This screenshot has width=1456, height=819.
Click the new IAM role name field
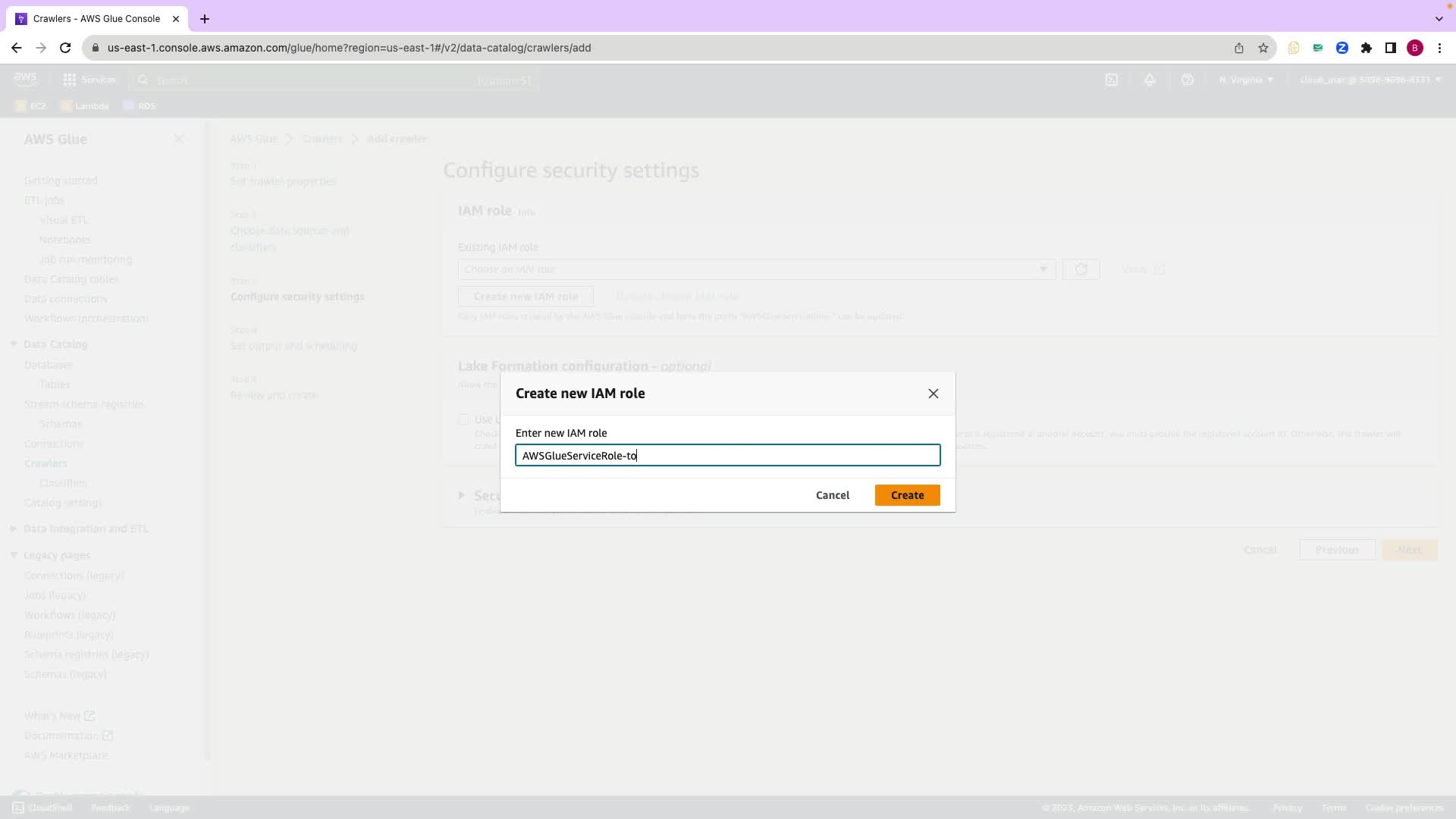click(x=728, y=456)
